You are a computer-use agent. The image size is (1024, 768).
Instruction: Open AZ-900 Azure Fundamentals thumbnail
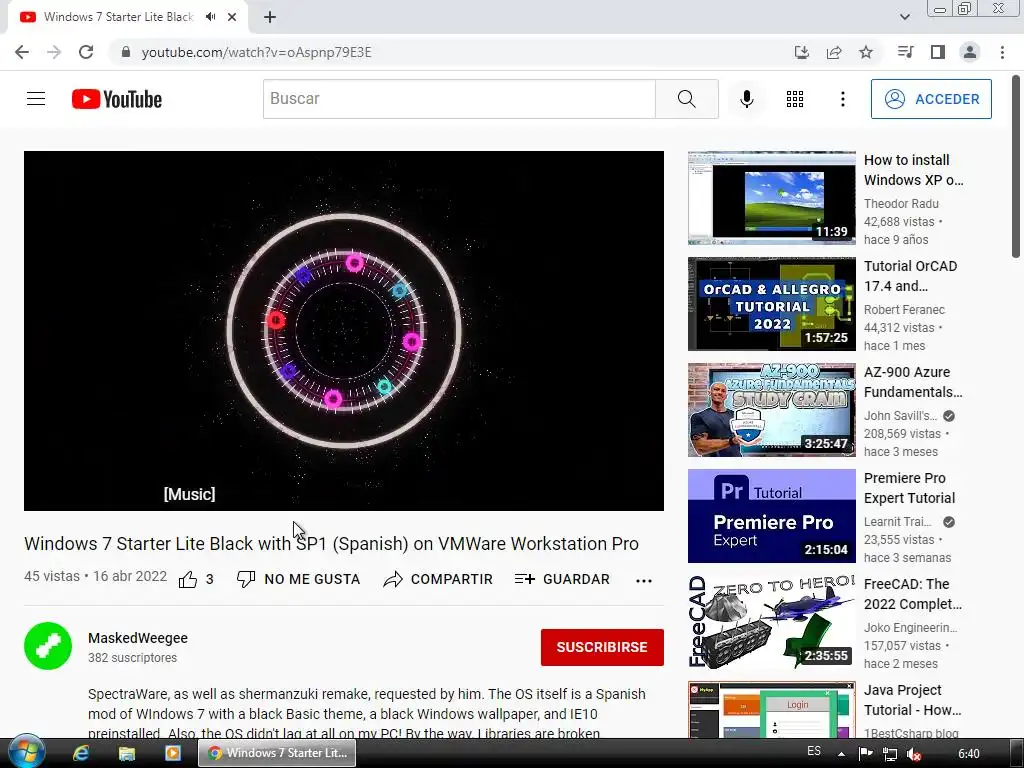[771, 410]
